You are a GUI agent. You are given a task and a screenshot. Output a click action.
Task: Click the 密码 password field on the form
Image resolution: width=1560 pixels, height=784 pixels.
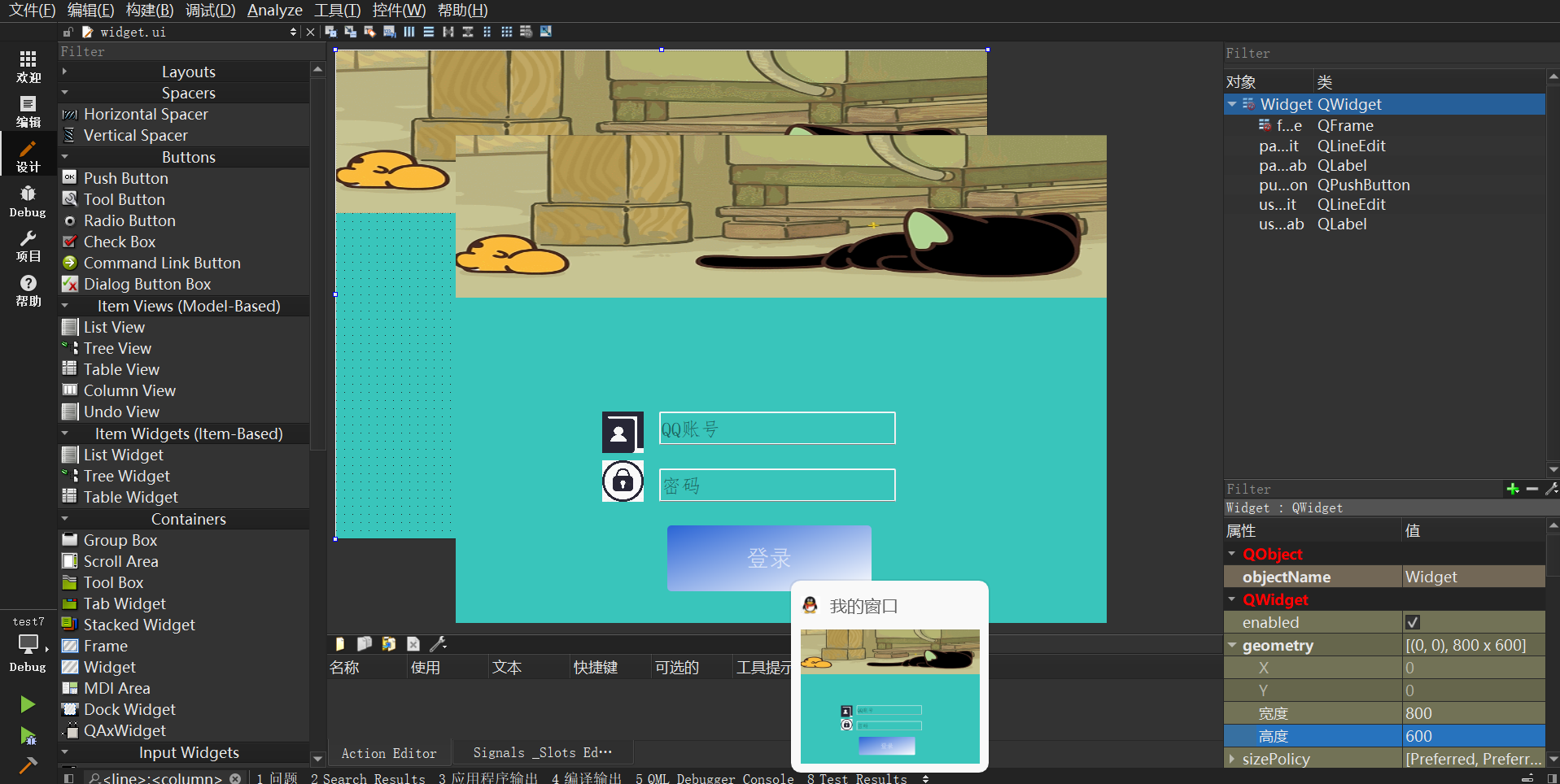[777, 486]
